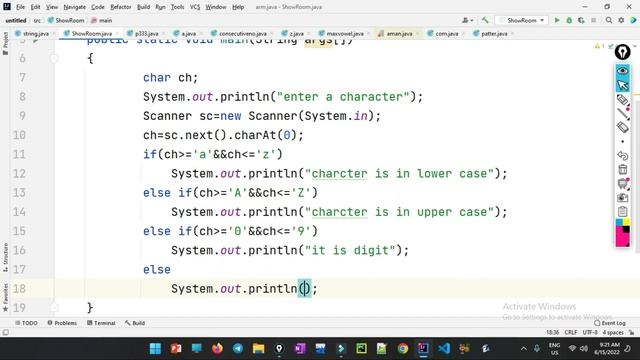
Task: Open the Tools menu
Action: tap(177, 7)
